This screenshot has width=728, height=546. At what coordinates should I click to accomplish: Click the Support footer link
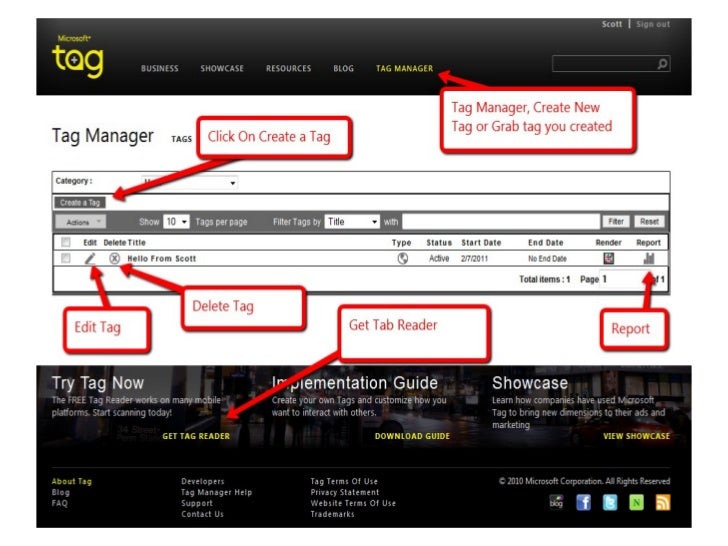point(197,503)
